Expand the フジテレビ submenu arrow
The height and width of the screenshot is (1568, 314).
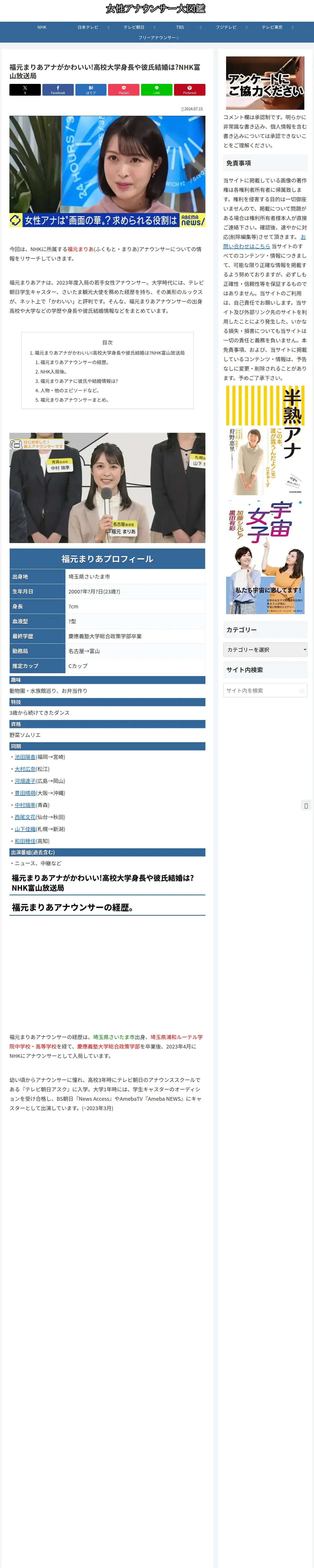coord(247,27)
